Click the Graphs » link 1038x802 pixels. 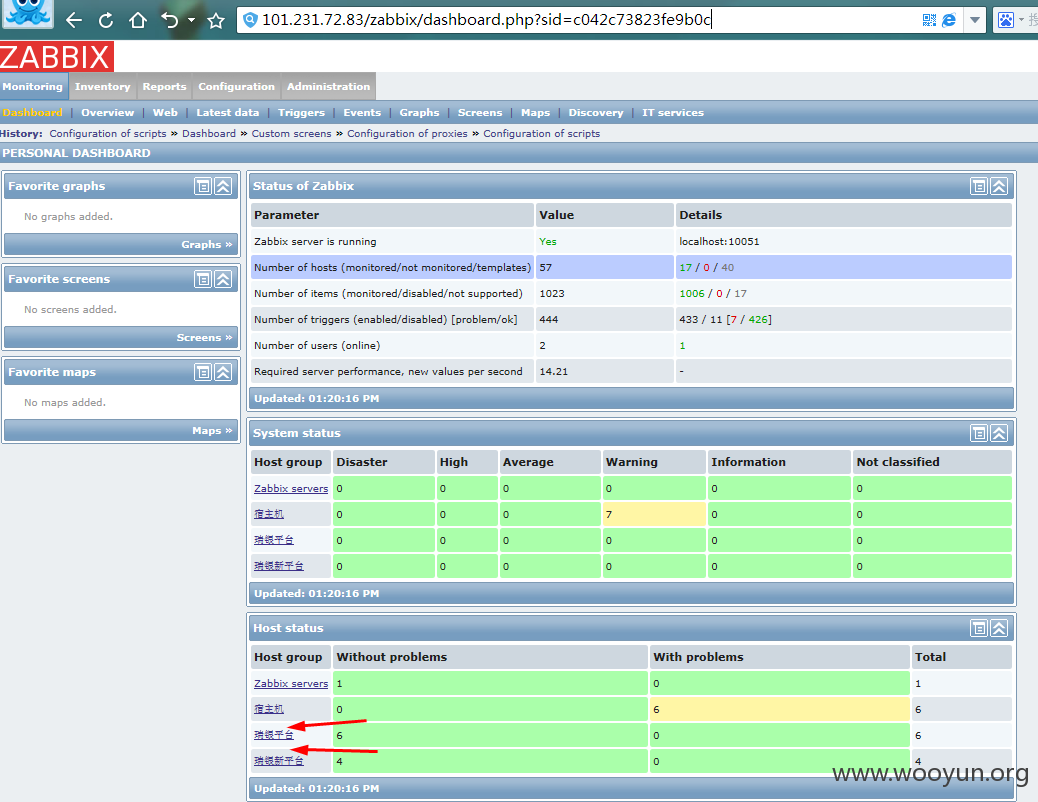tap(207, 244)
